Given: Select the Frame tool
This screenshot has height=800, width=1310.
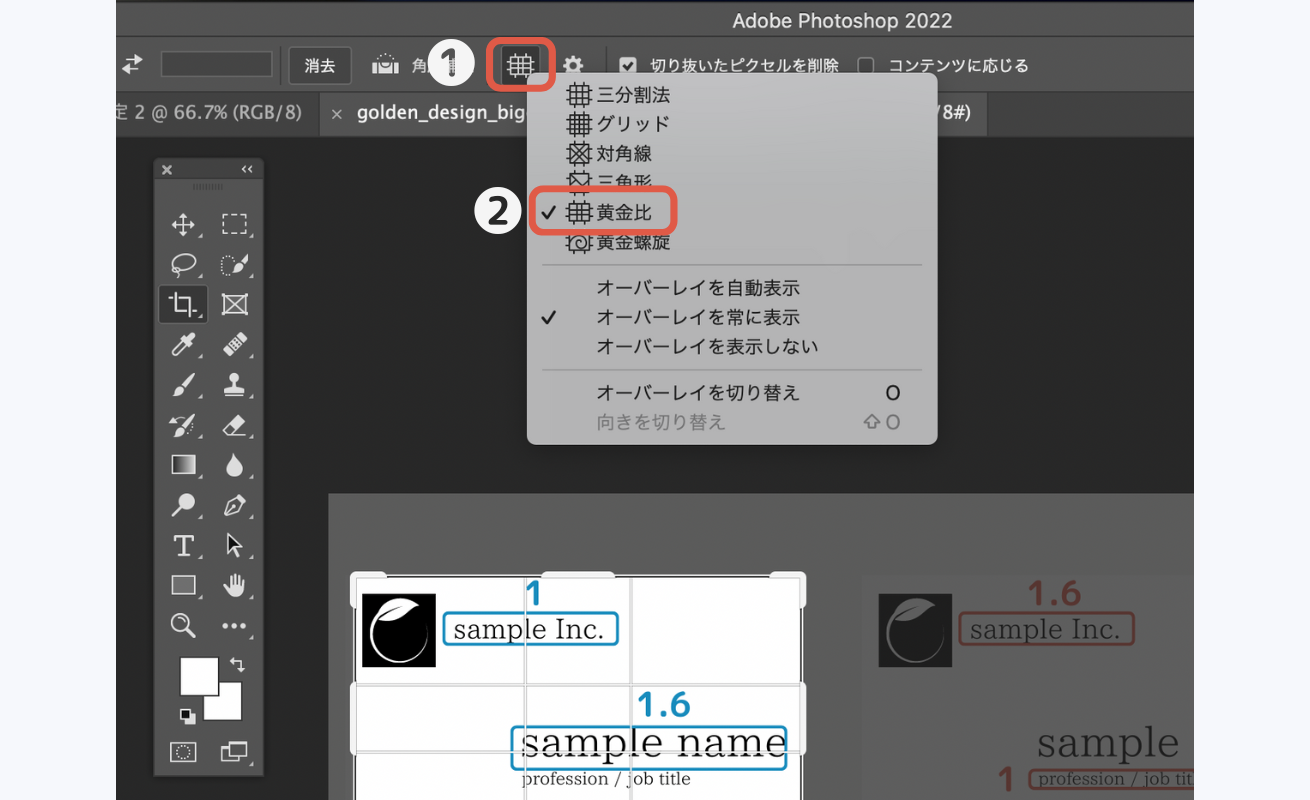Looking at the screenshot, I should [x=234, y=304].
